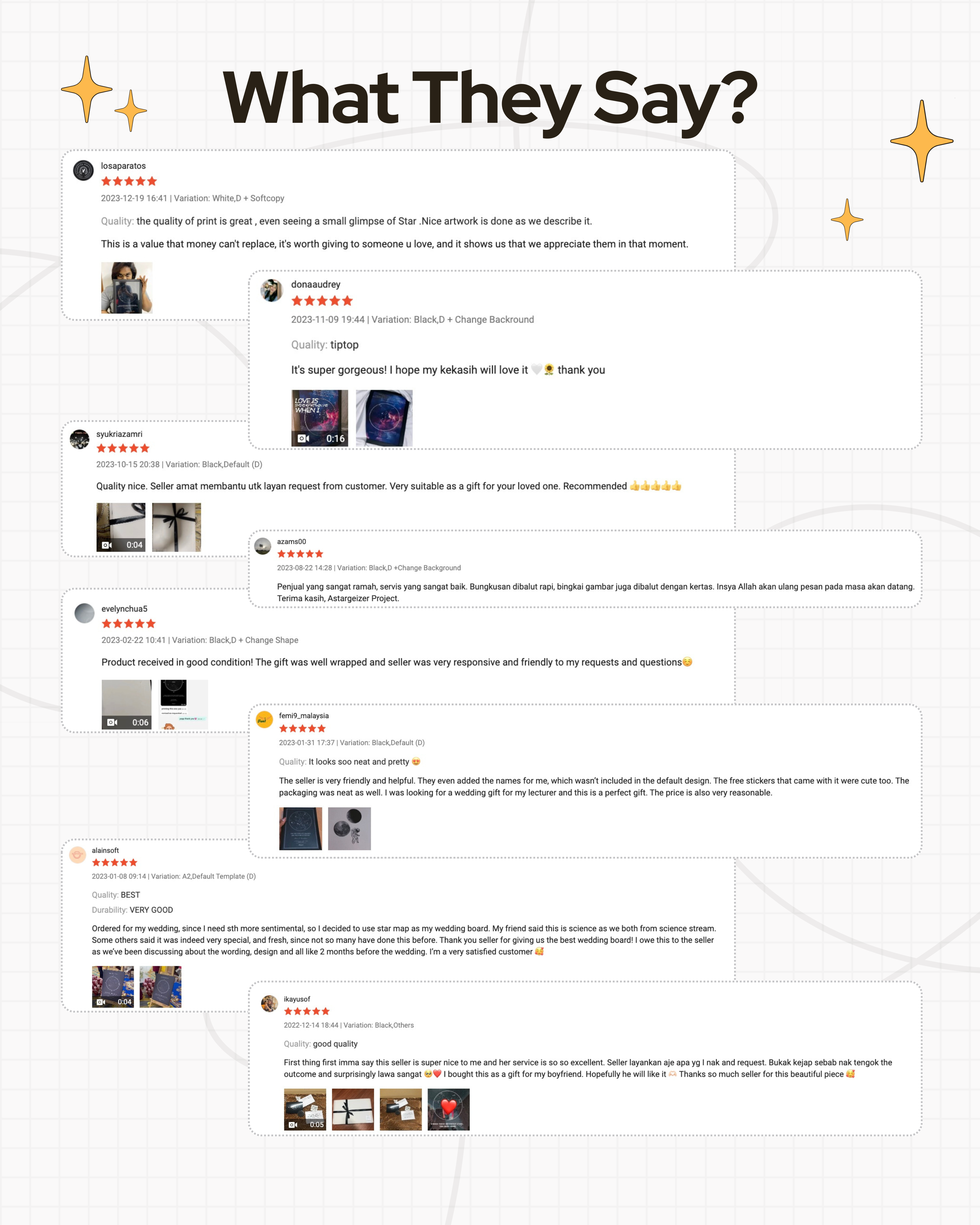Click alainsoft profile avatar

coord(77,855)
